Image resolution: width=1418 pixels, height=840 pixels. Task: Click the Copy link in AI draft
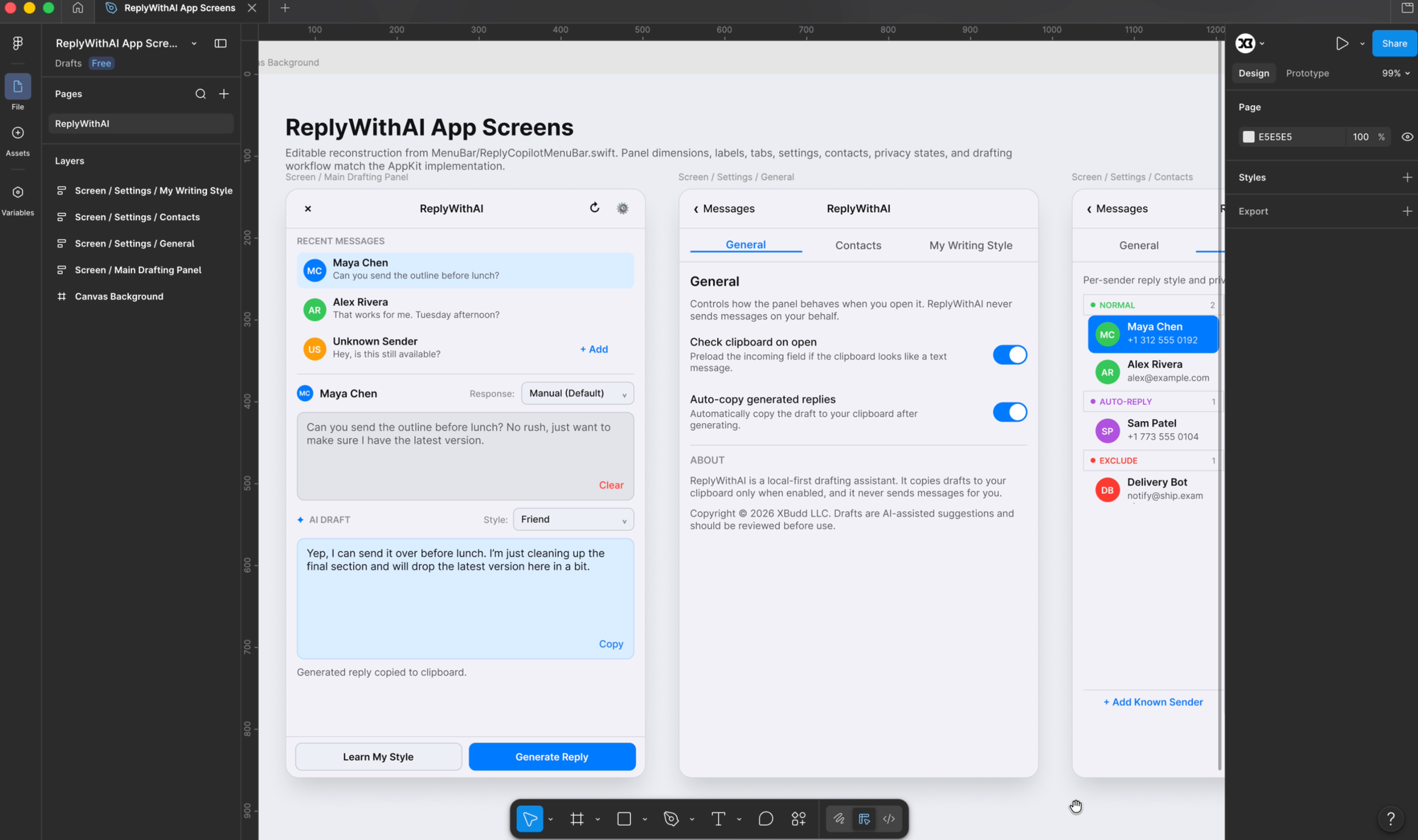pyautogui.click(x=610, y=644)
